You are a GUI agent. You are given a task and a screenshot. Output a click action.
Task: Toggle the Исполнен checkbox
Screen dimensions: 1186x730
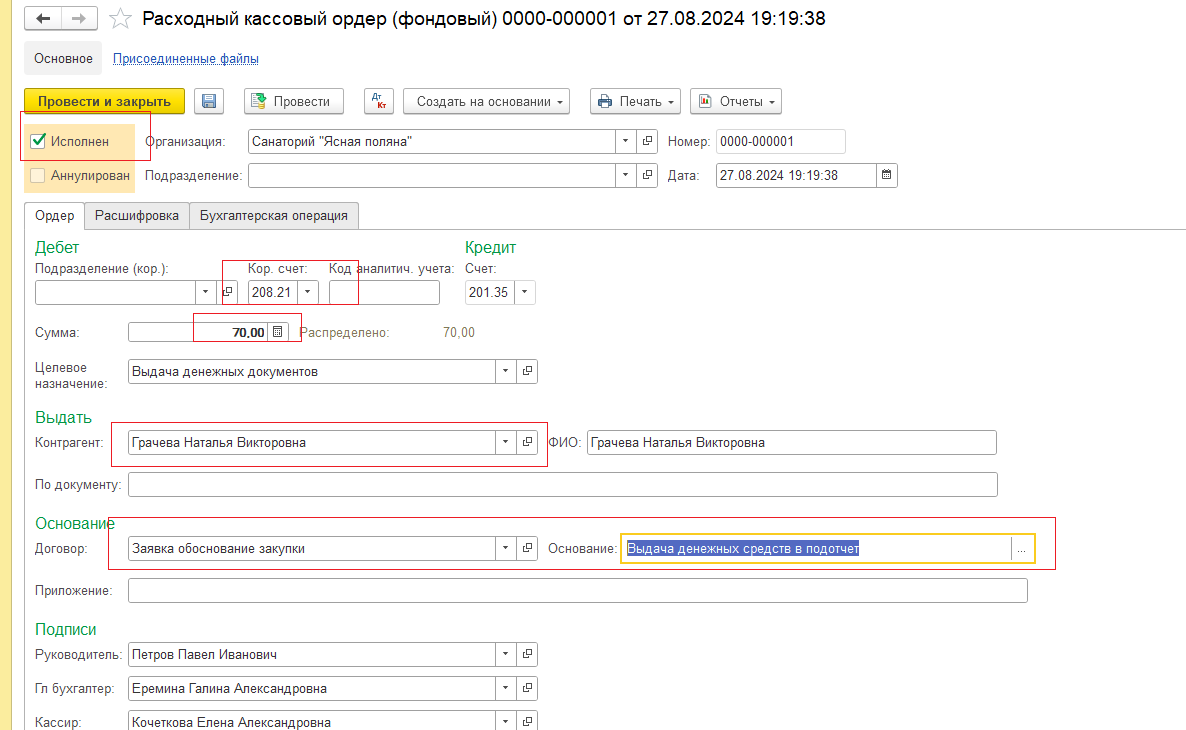(x=38, y=141)
